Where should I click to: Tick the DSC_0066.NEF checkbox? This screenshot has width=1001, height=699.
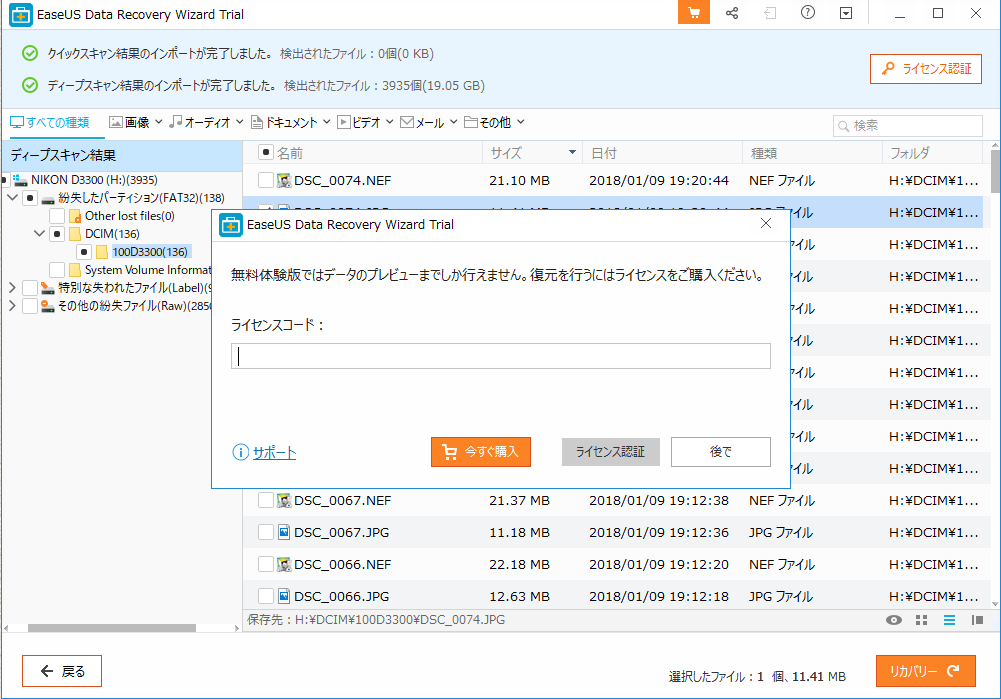click(266, 564)
